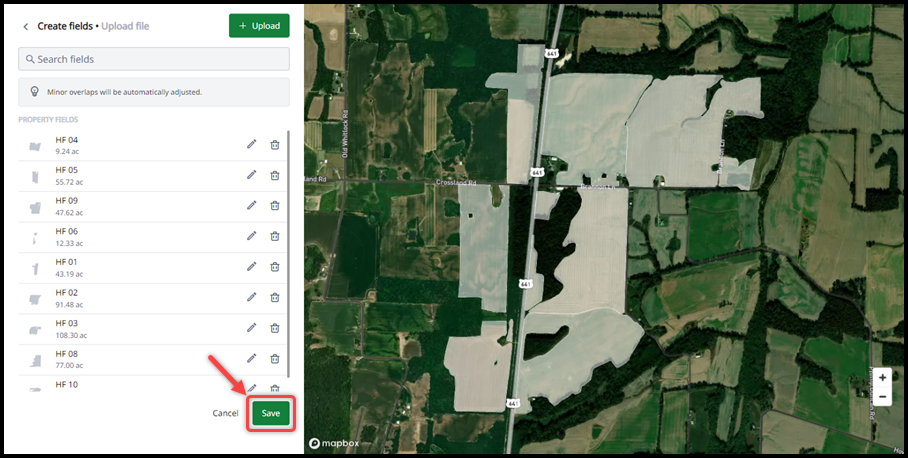
Task: Zoom out on the map
Action: coord(882,396)
